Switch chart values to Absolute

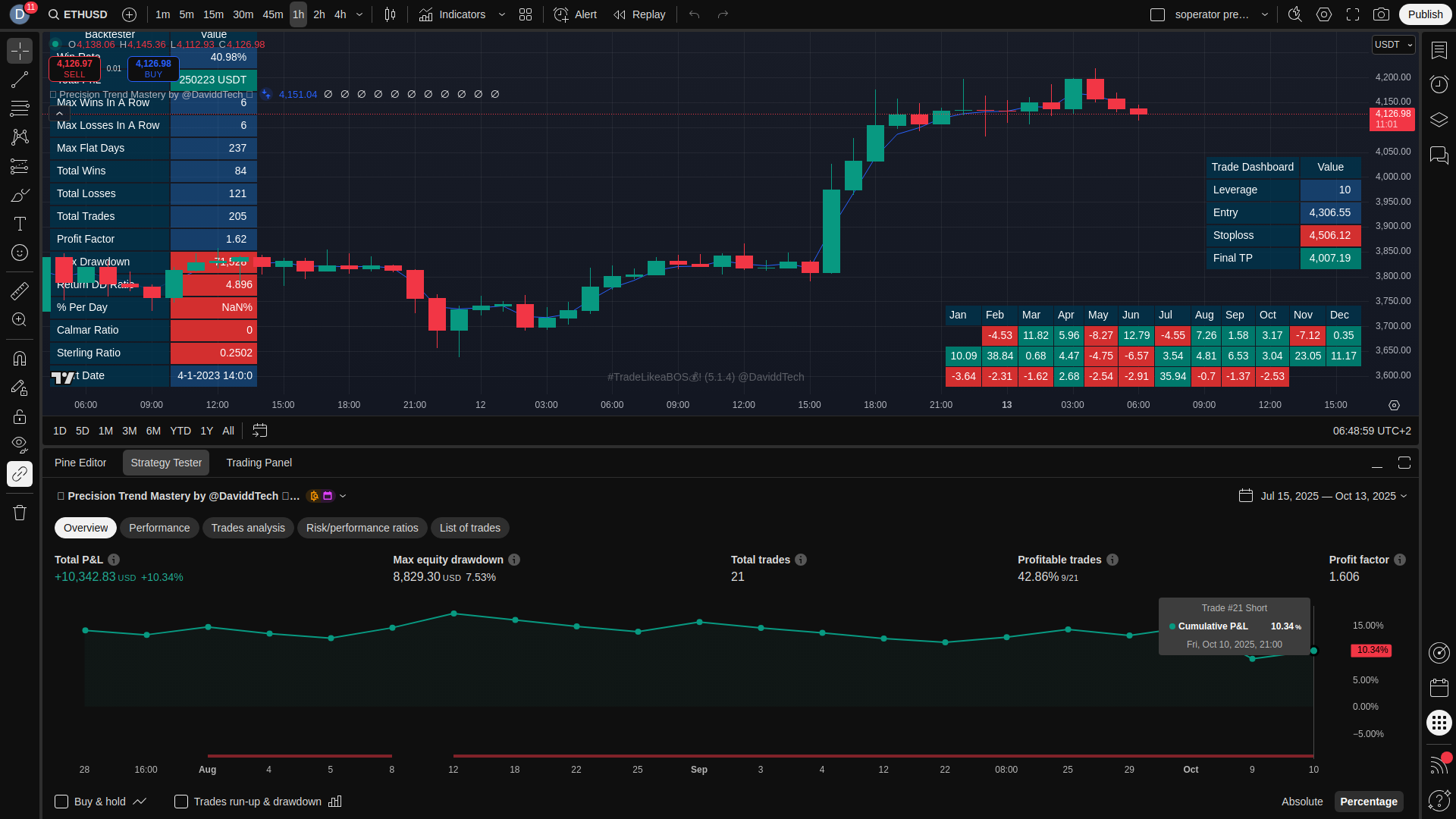click(x=1301, y=802)
